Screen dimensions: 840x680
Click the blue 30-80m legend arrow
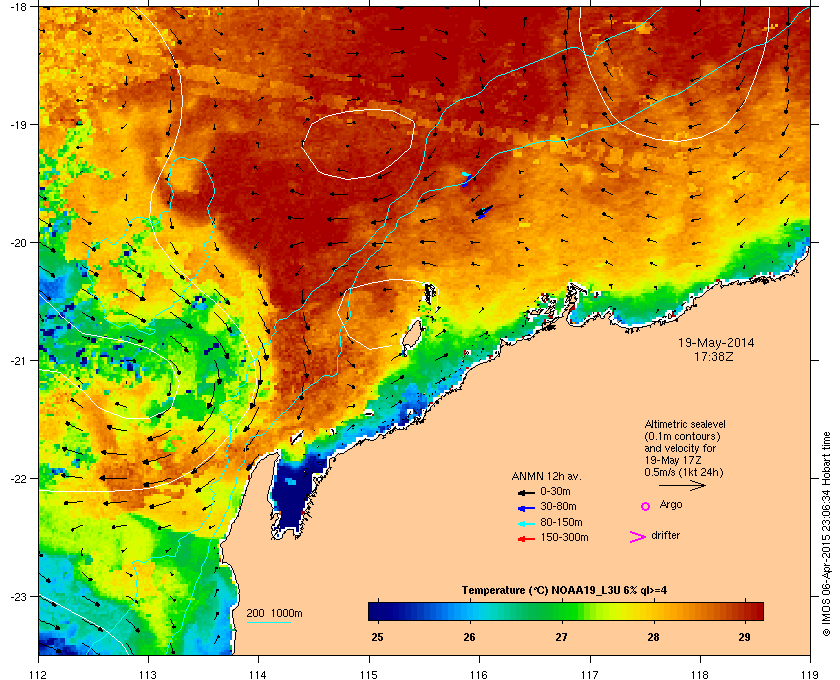click(526, 508)
